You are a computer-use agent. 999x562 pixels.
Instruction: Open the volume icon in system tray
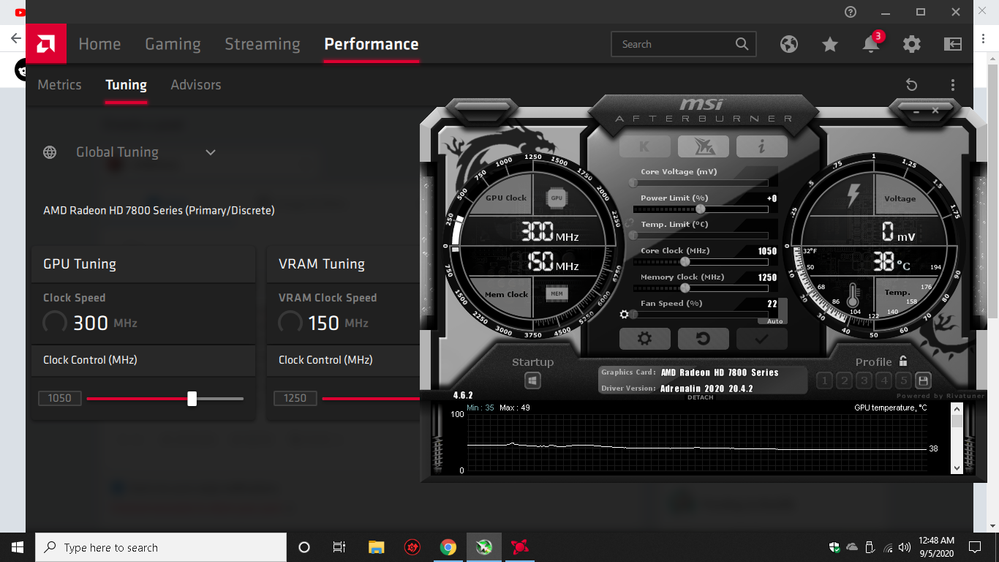point(905,547)
